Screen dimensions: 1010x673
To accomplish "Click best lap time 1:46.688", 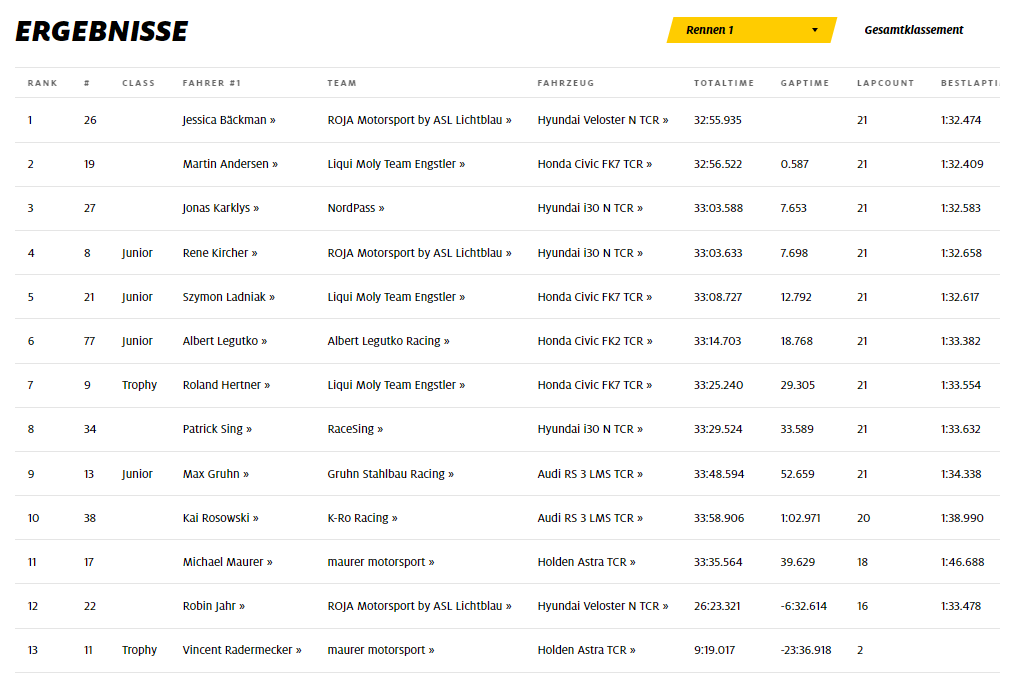I will (962, 562).
